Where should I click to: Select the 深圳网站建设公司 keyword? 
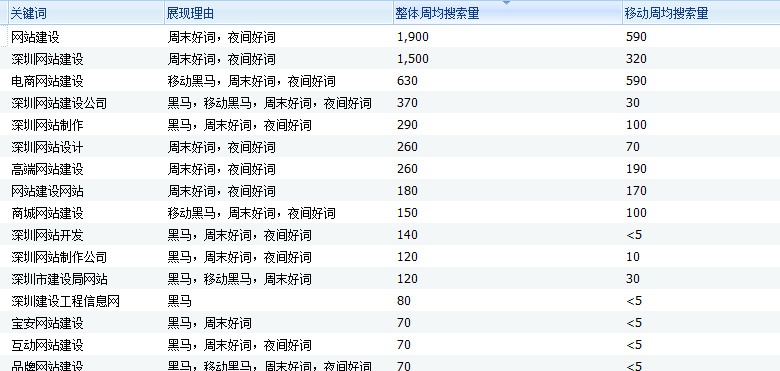point(59,103)
